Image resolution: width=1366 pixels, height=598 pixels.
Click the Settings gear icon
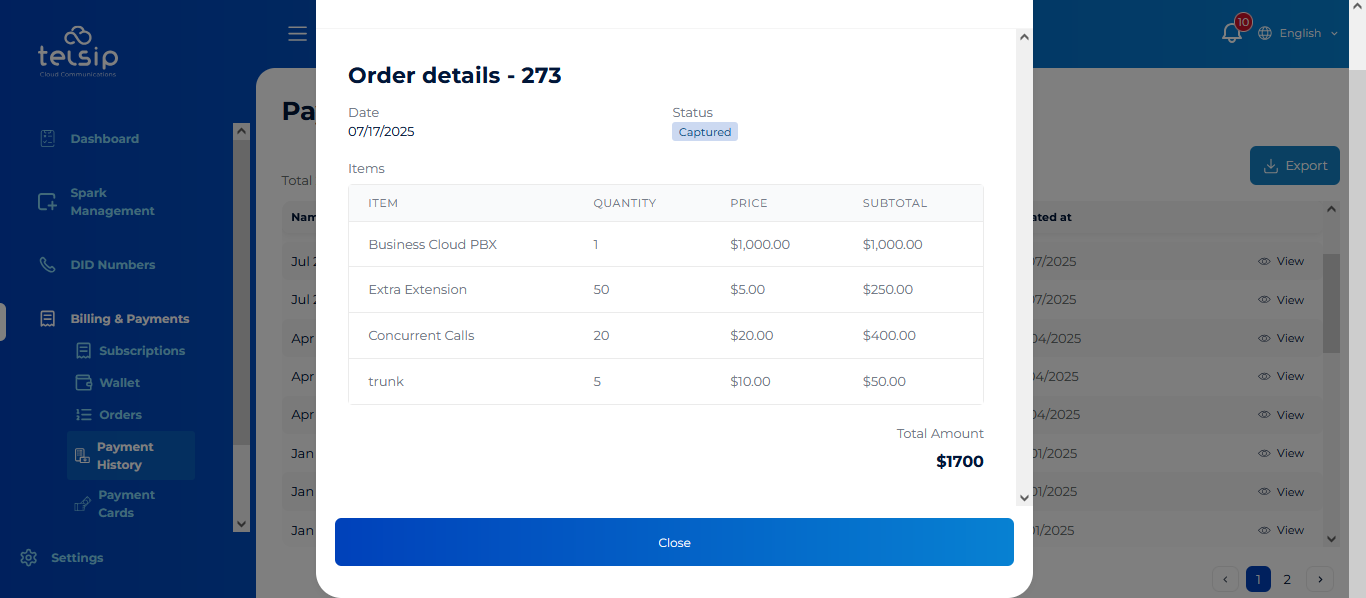click(x=29, y=558)
